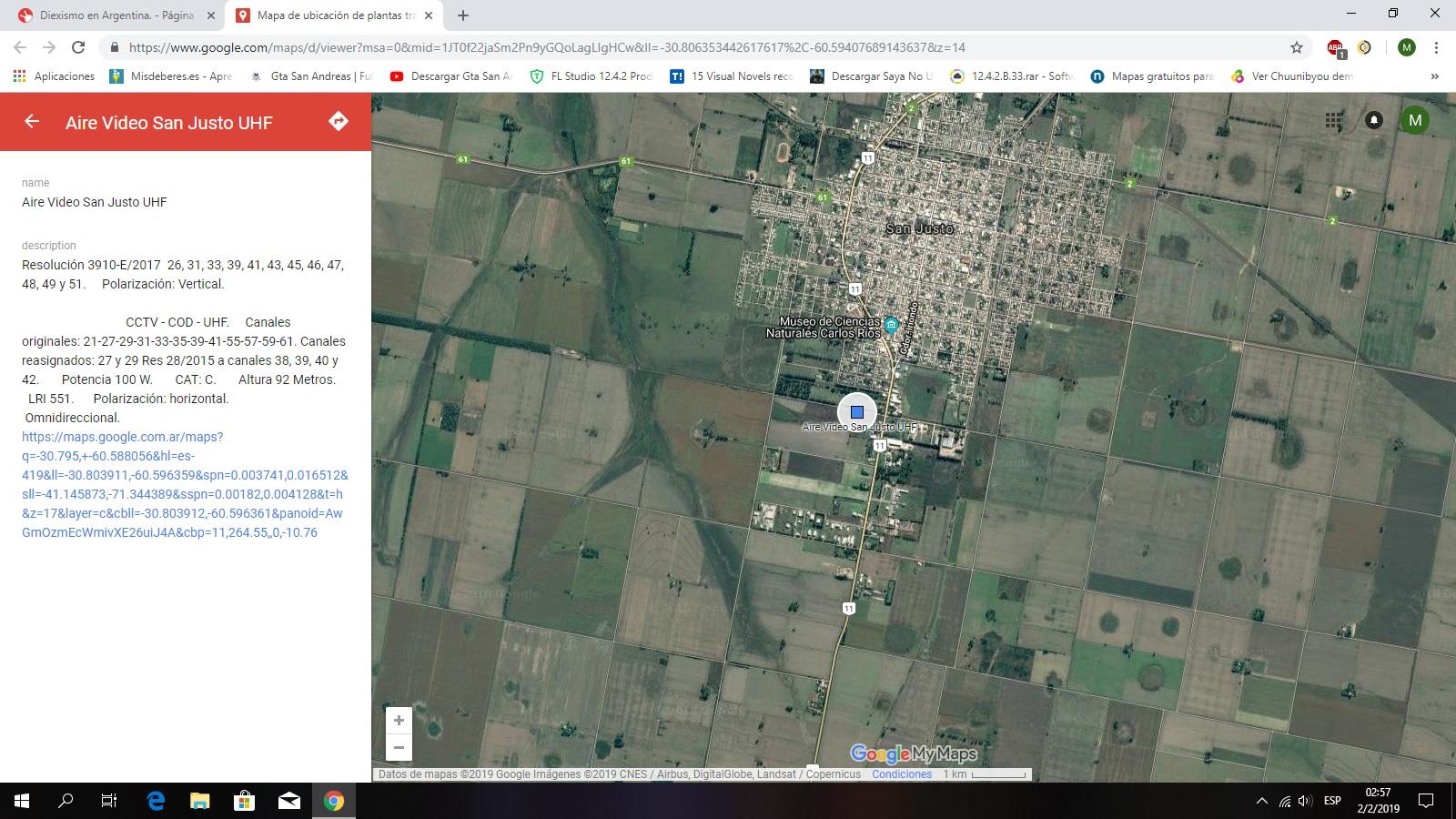Open Google notifications bell
This screenshot has height=819, width=1456.
point(1374,121)
